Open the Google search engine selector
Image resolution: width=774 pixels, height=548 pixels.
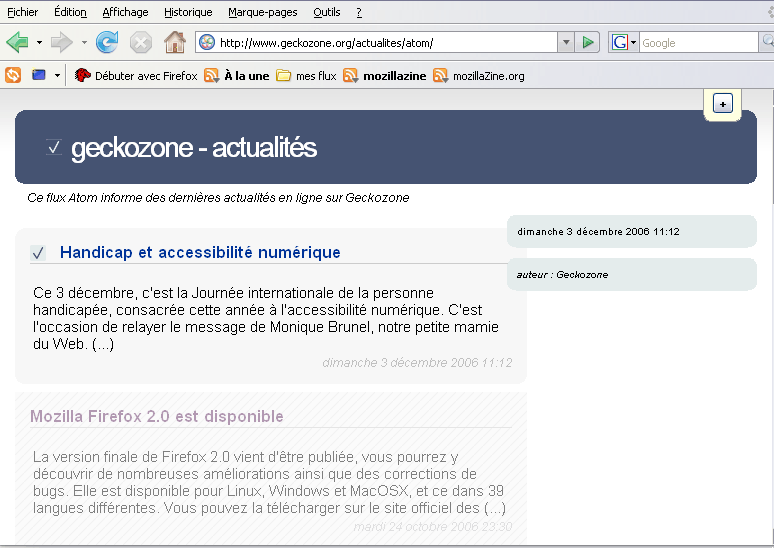click(x=624, y=42)
